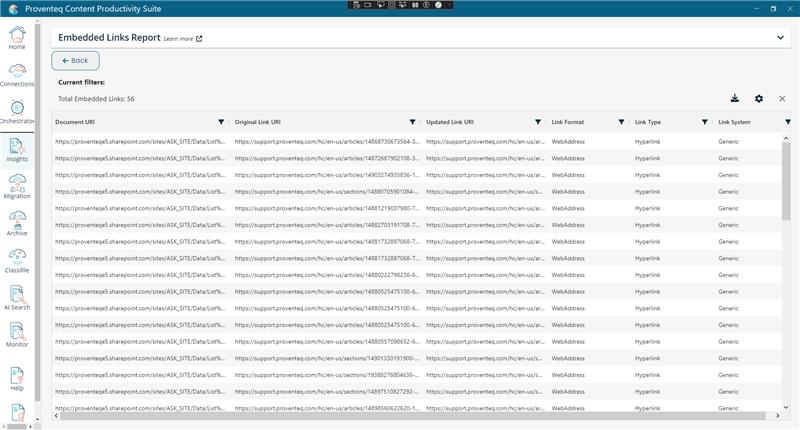Open the Help sidebar icon
This screenshot has height=430, width=800.
click(x=17, y=379)
